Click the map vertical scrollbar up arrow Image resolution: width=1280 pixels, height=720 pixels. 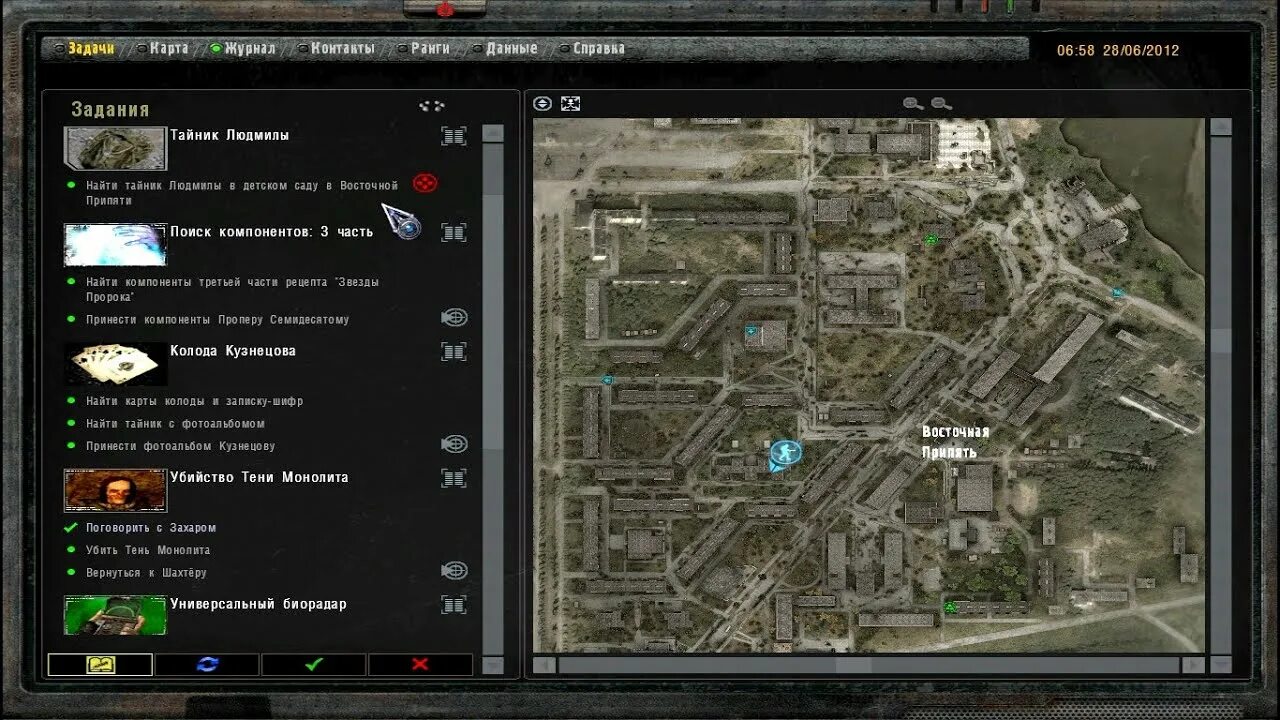click(1221, 127)
